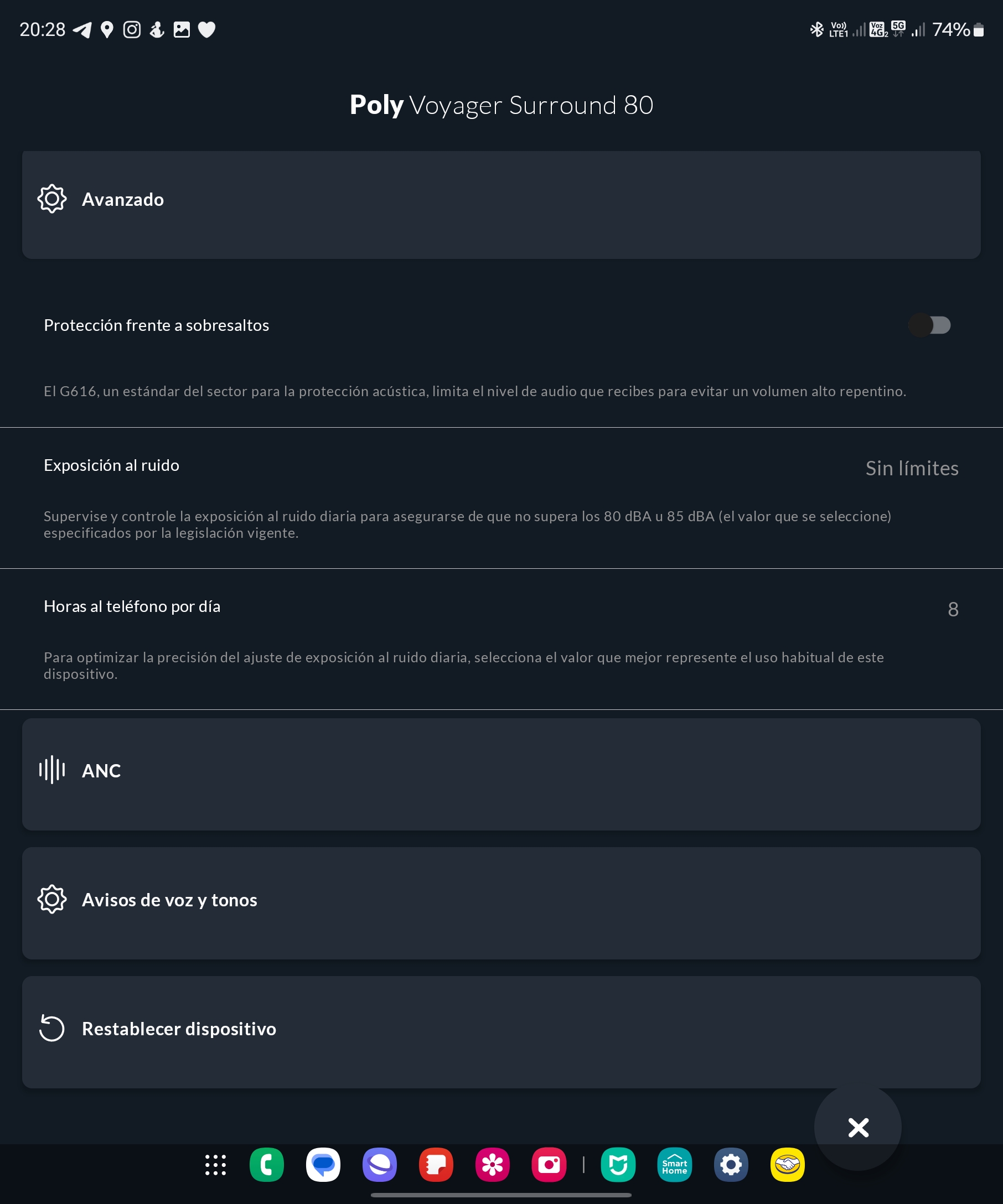Open the Mercado Libre handshake app
Screen dimensions: 1003x1204
(787, 1165)
